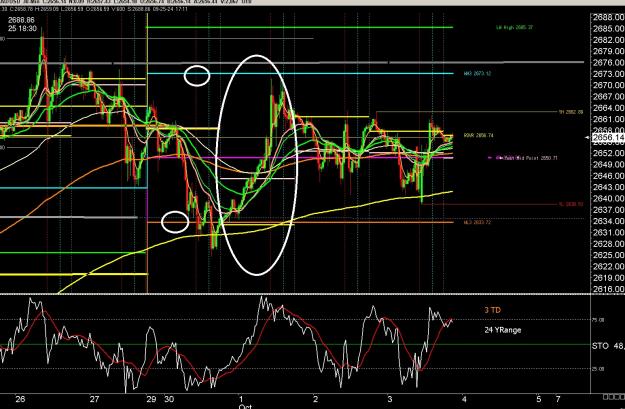
Task: Click the 2622.00 price axis label
Action: (609, 266)
